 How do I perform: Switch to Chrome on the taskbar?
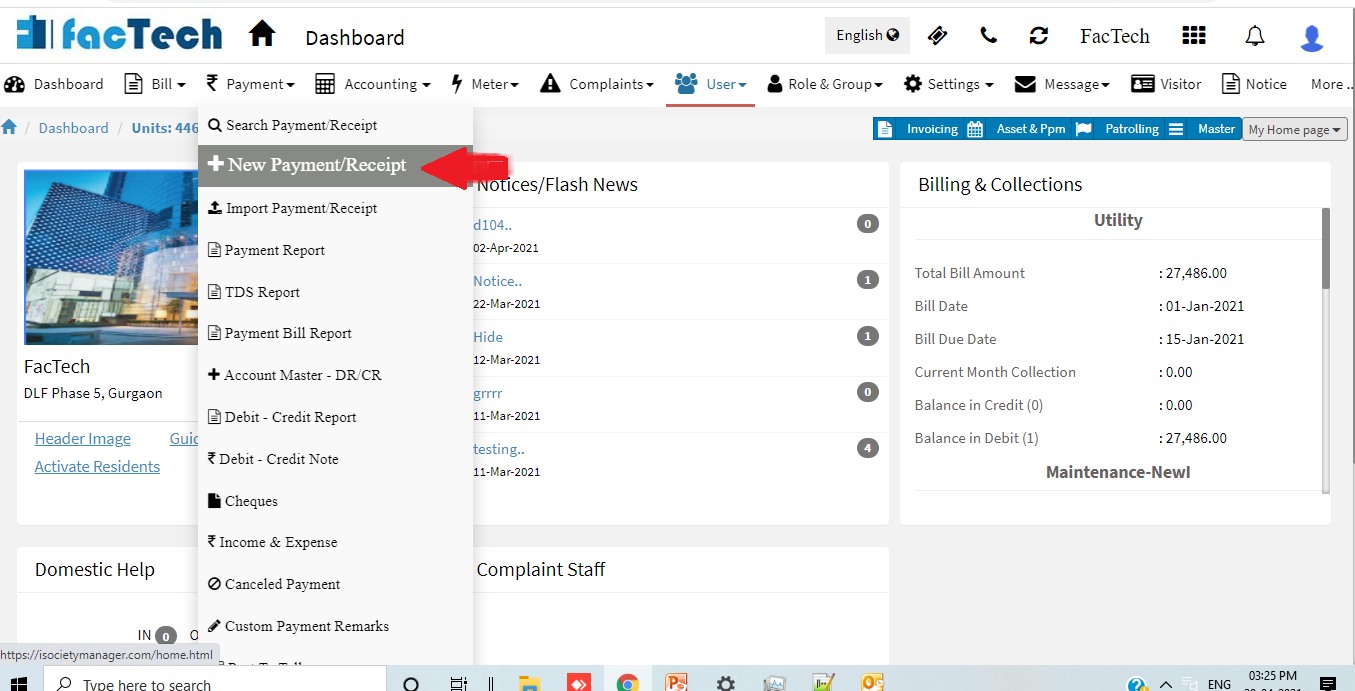pos(628,684)
